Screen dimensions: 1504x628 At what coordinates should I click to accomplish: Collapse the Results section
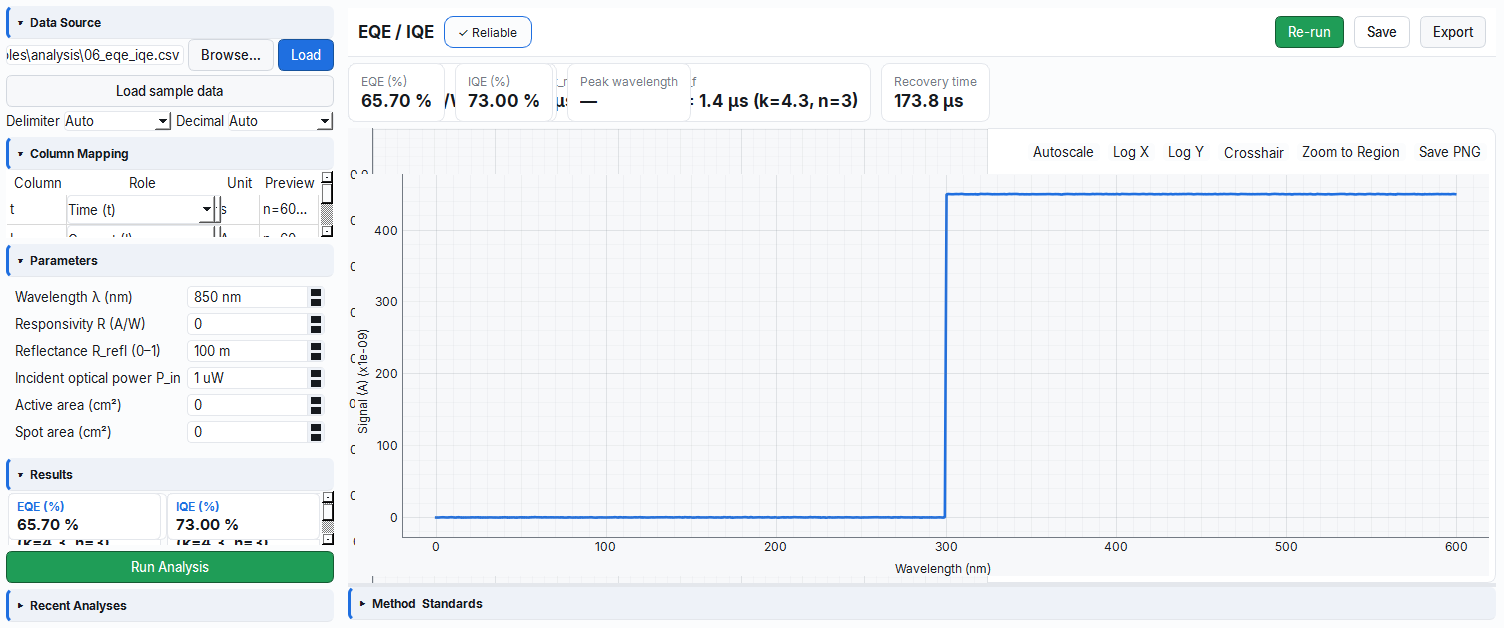169,474
